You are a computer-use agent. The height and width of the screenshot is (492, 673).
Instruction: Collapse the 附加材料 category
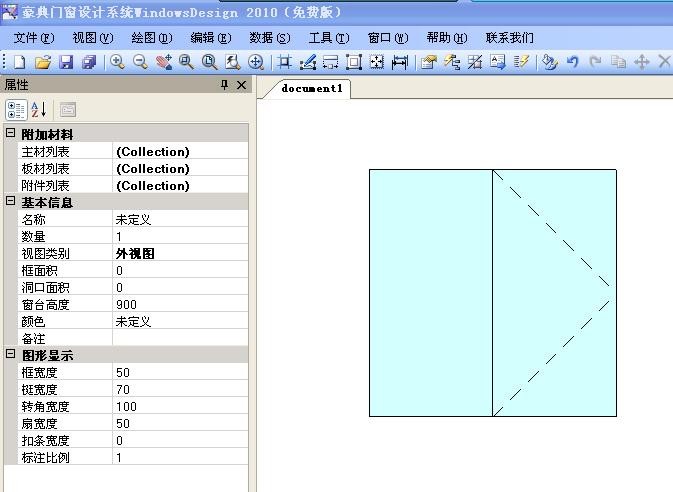pos(11,133)
